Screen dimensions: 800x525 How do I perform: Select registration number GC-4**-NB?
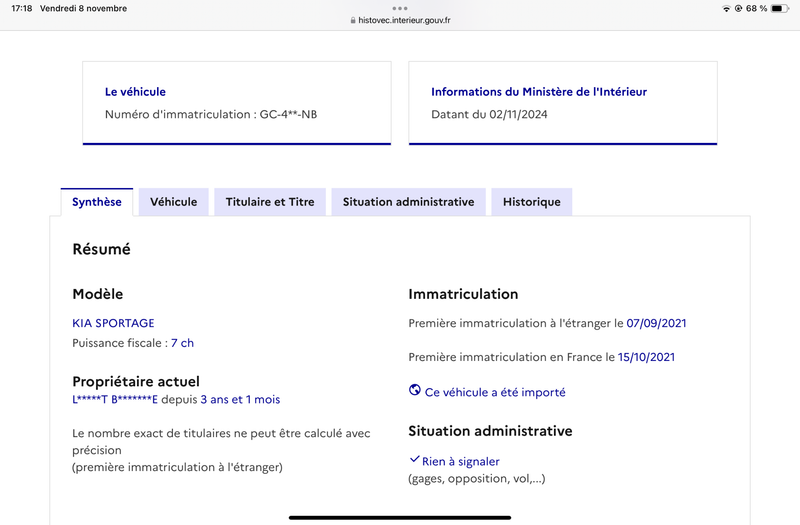288,114
